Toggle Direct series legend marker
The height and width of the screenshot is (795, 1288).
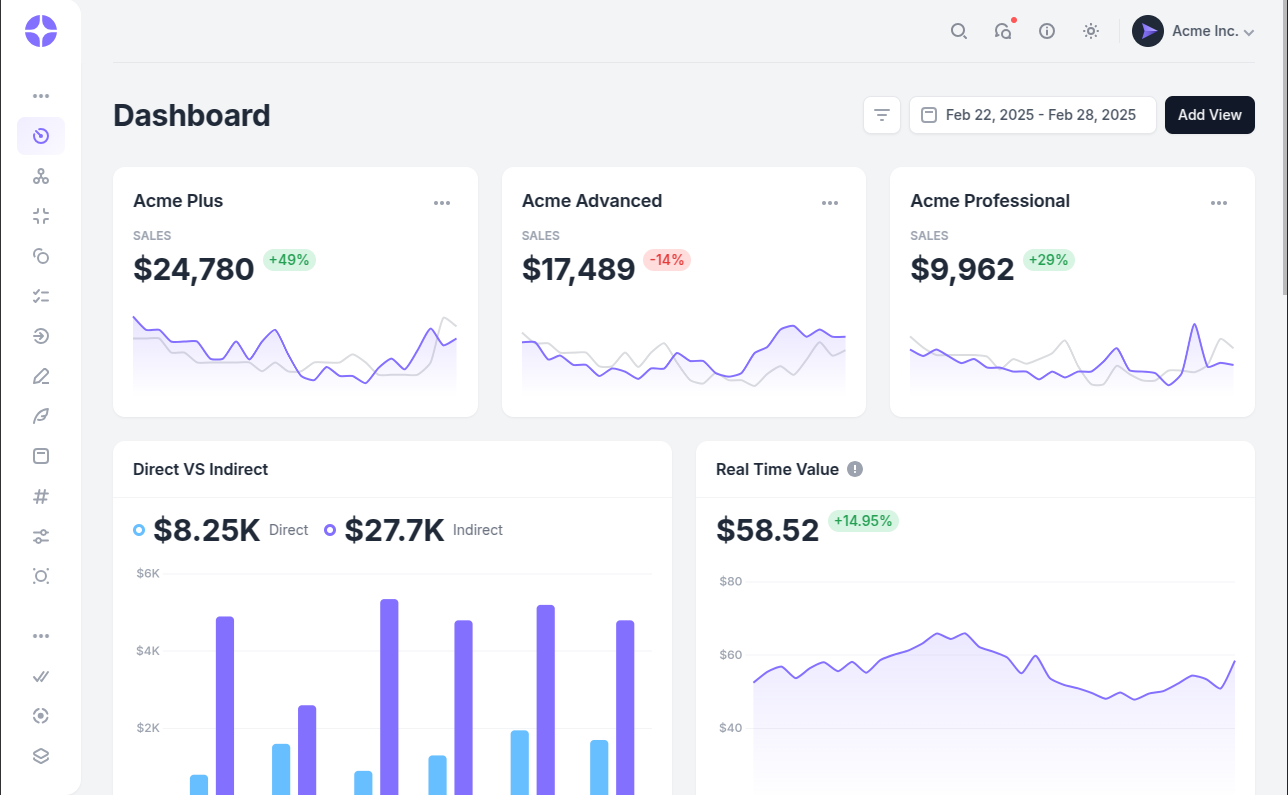[x=139, y=530]
